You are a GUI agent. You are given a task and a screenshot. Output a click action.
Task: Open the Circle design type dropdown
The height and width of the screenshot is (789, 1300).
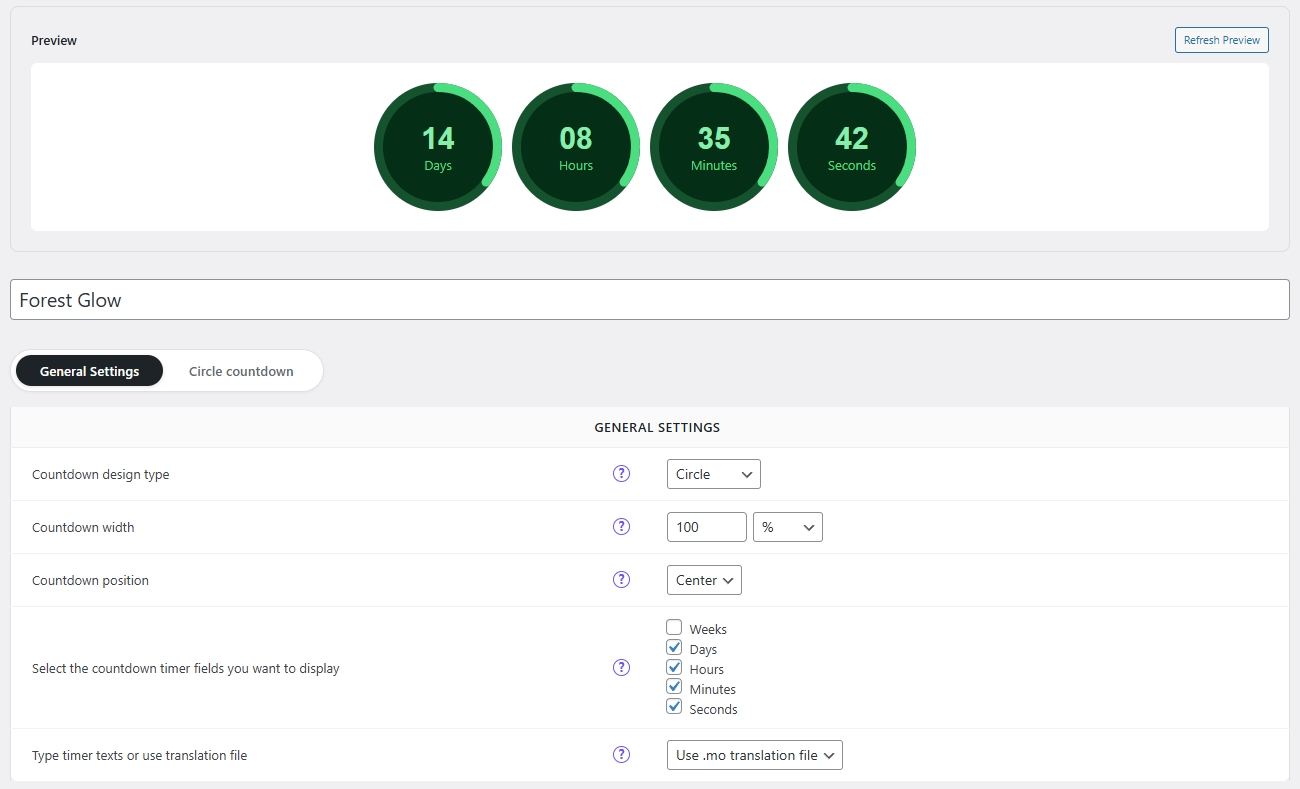click(x=713, y=474)
